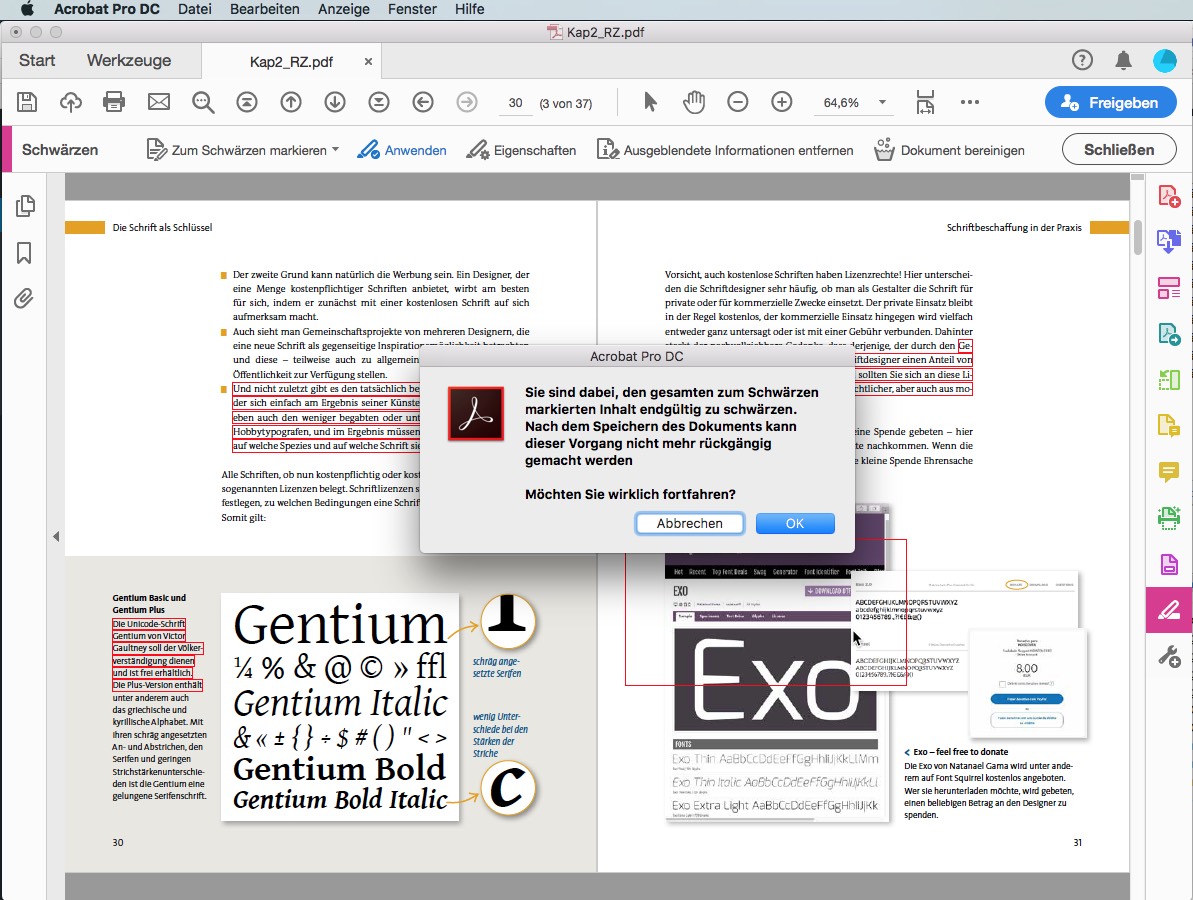The height and width of the screenshot is (900, 1193).
Task: Open the zoom level dropdown
Action: 882,102
